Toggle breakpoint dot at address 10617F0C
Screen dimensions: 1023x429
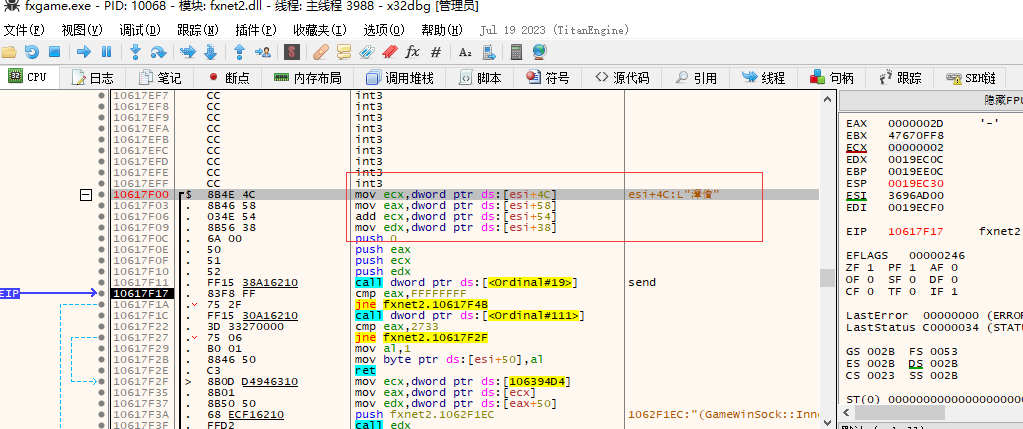tap(101, 239)
